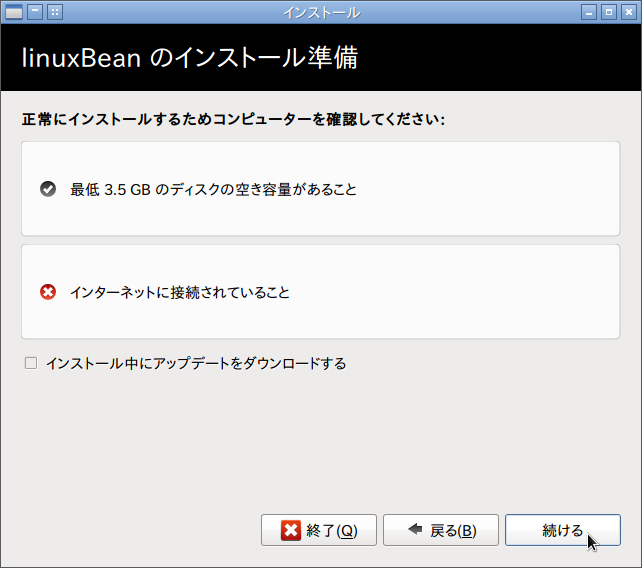Click the shade/roll-up button in title bar left
Screen dimensions: 642x568
click(35, 12)
